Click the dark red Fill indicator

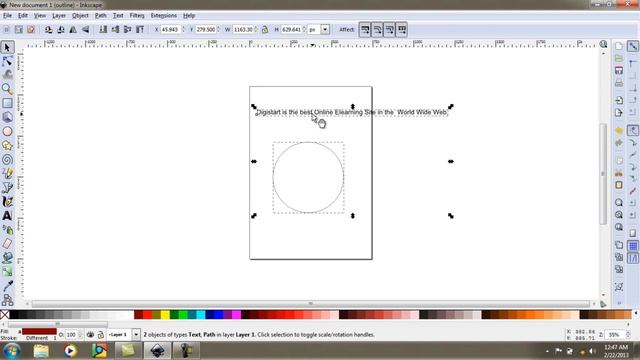pos(39,331)
